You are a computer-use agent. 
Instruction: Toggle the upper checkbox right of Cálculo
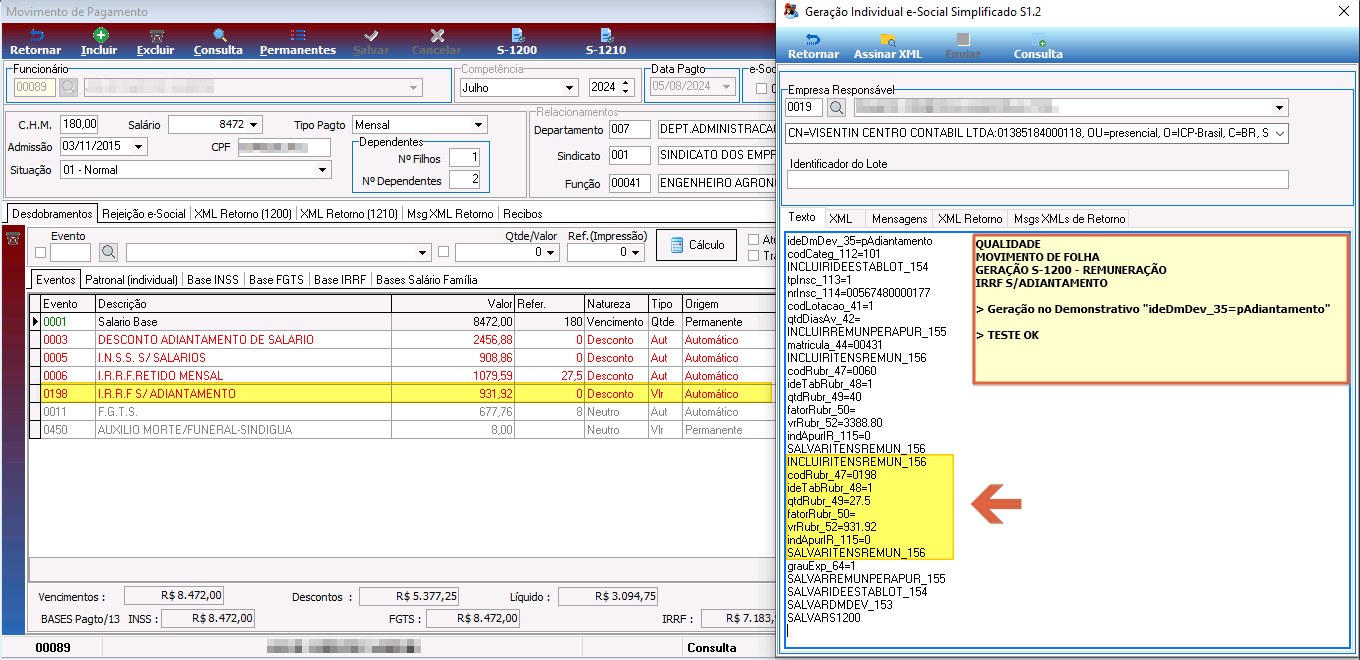[754, 240]
